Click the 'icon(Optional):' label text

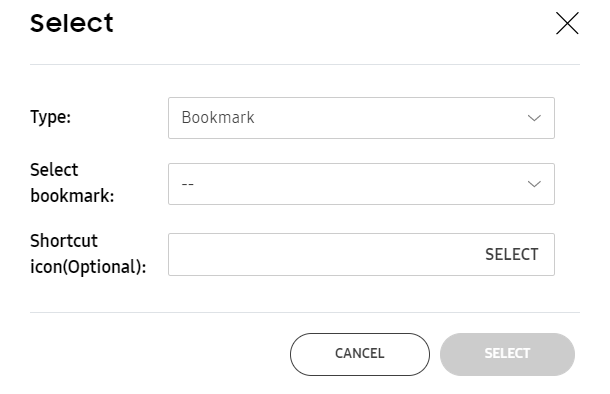click(88, 267)
